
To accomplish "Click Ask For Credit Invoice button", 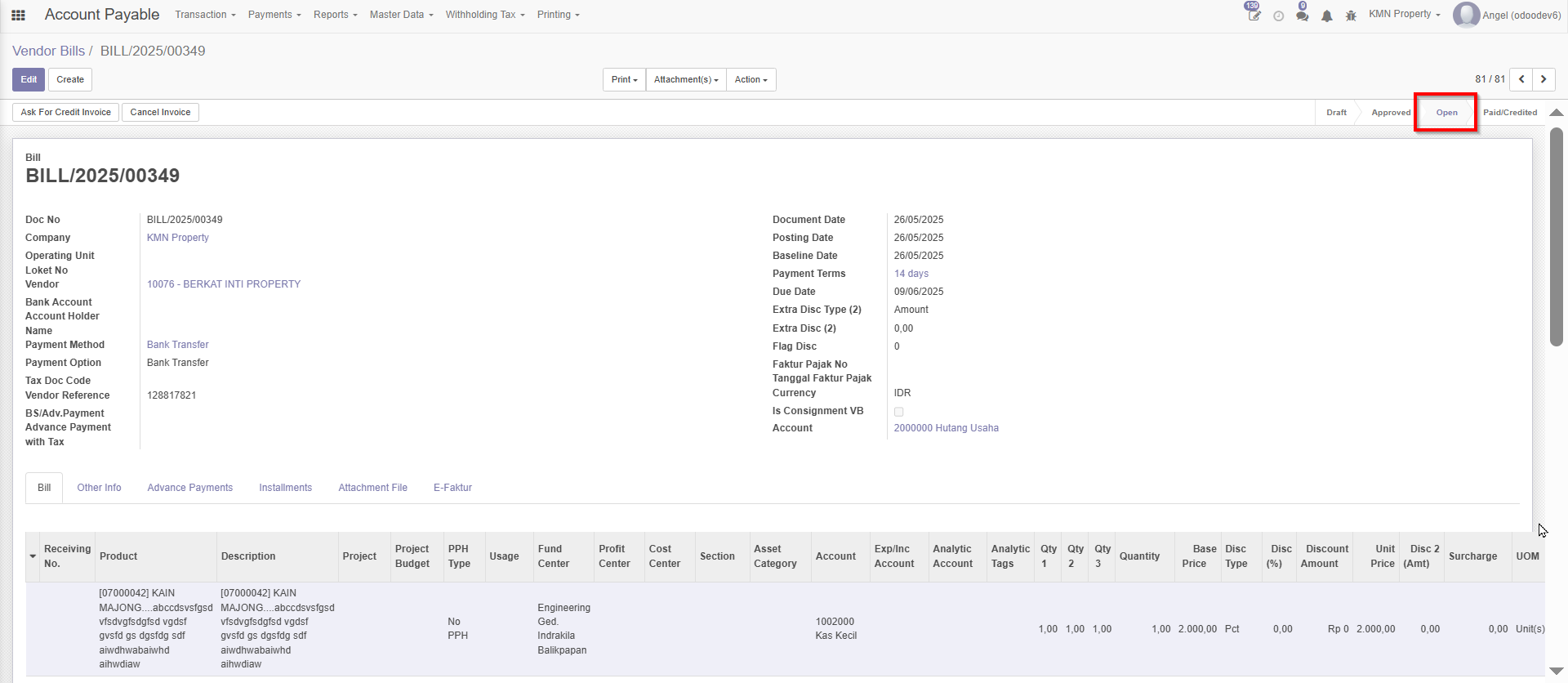I will (x=66, y=112).
